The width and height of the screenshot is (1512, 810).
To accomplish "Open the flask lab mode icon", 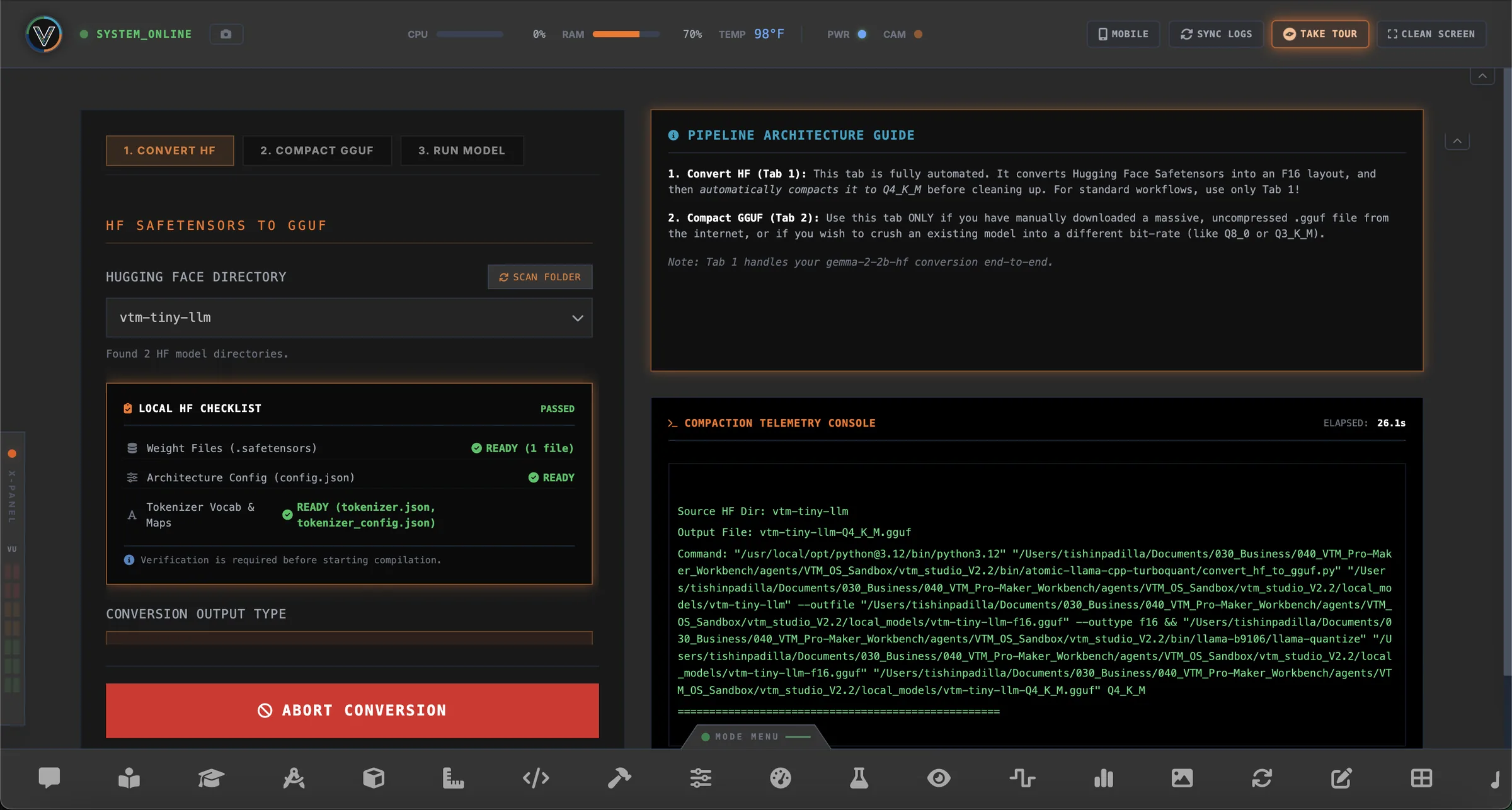I will point(859,778).
